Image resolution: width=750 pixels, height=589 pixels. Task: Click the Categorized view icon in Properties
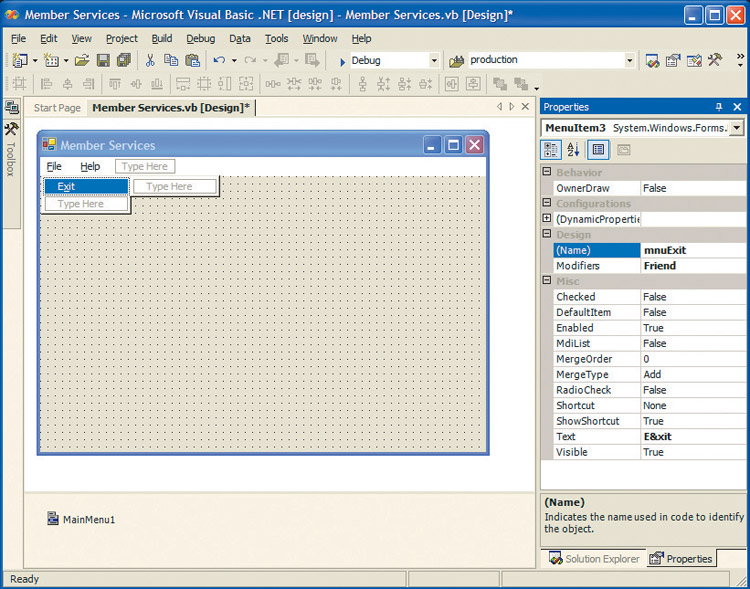pos(551,150)
